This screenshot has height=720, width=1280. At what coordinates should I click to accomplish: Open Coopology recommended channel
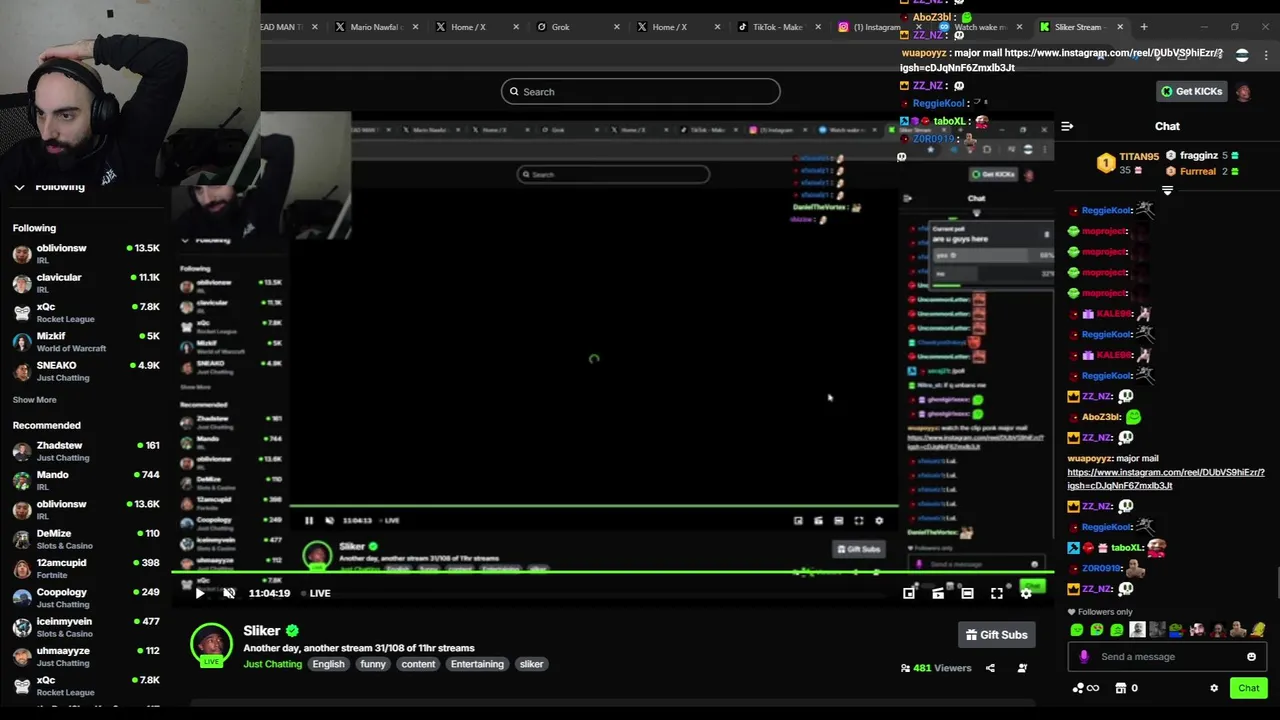86,598
